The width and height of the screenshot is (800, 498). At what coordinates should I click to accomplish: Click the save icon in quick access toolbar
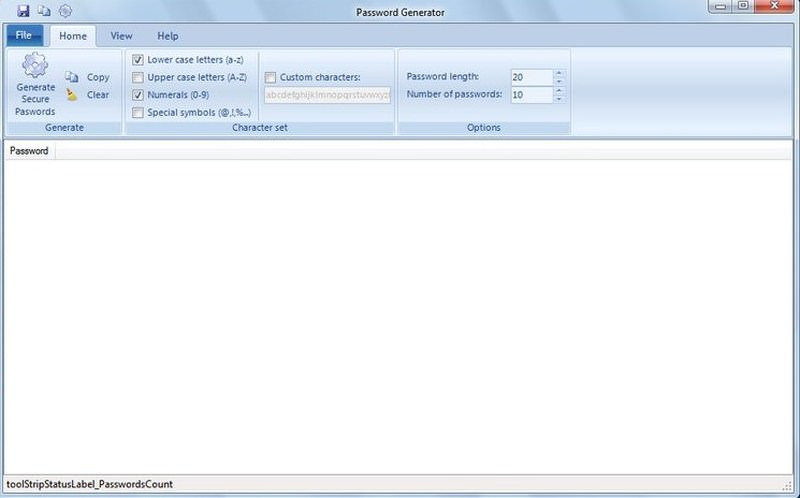click(23, 11)
